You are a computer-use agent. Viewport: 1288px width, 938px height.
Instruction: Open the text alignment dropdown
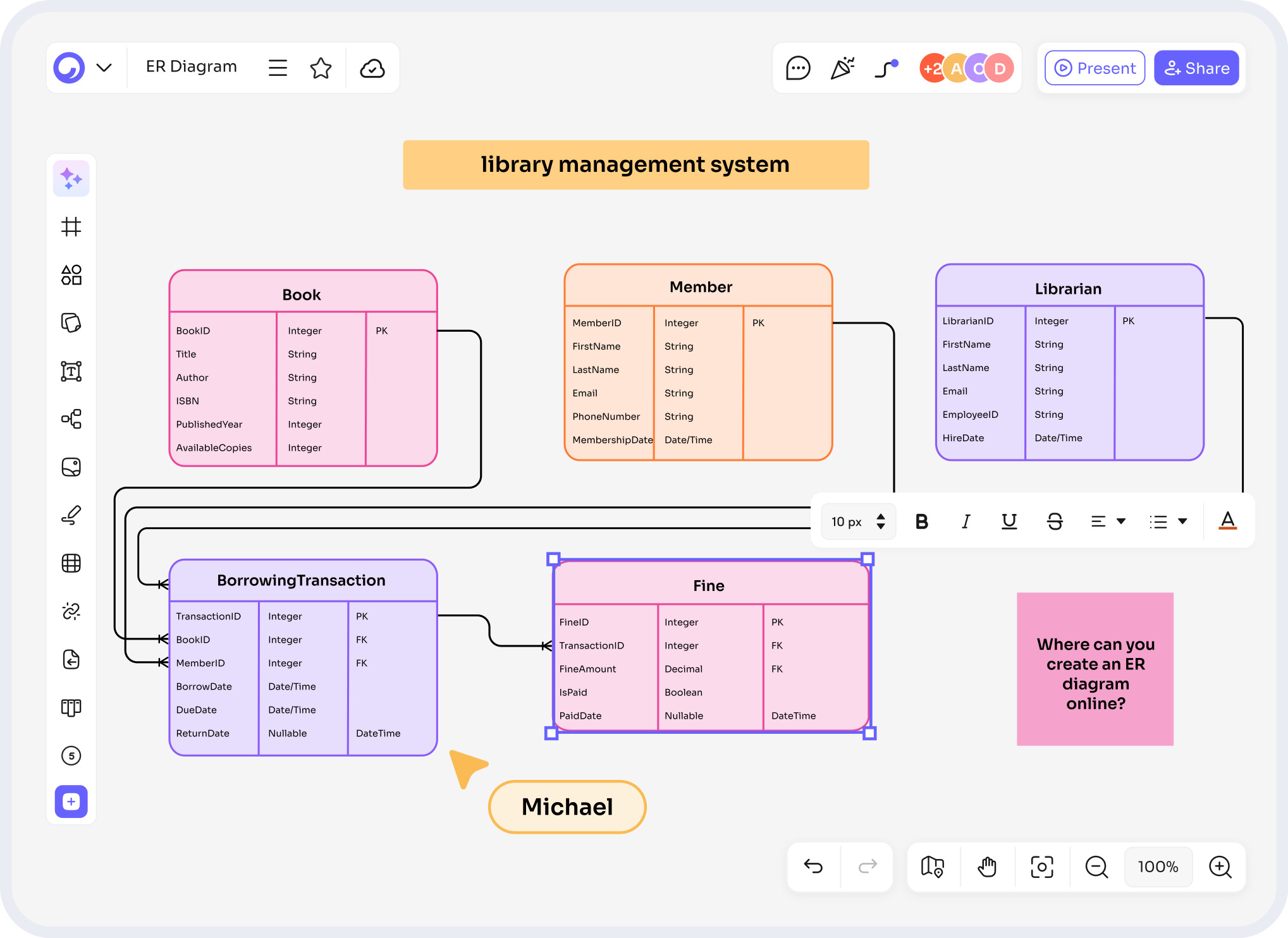1108,521
